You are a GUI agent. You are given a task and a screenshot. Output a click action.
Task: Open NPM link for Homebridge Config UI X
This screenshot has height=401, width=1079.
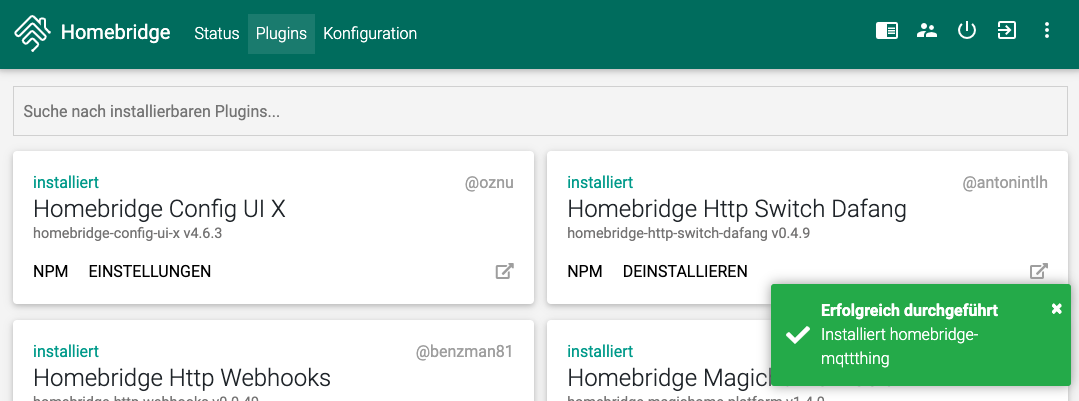51,271
